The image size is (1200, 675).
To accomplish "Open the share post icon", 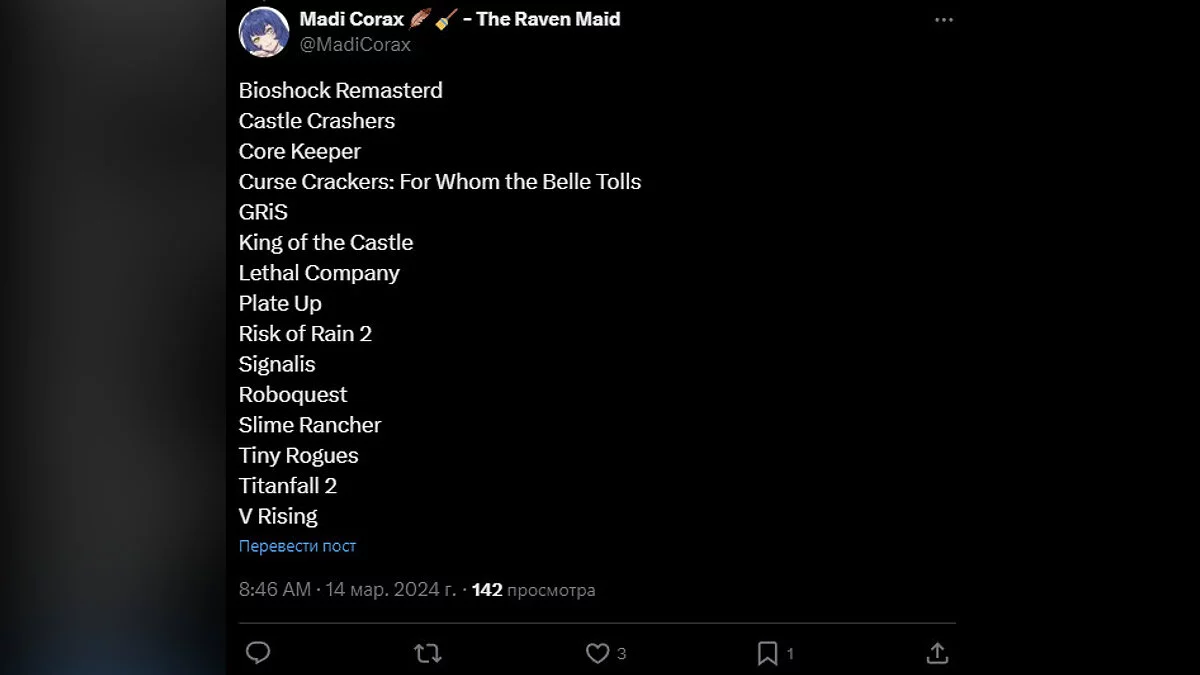I will [x=937, y=653].
